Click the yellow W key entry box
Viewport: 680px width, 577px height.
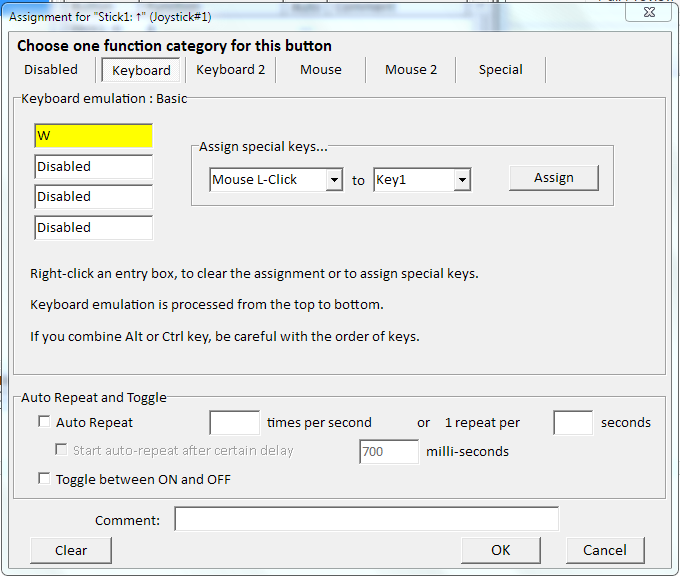(93, 136)
